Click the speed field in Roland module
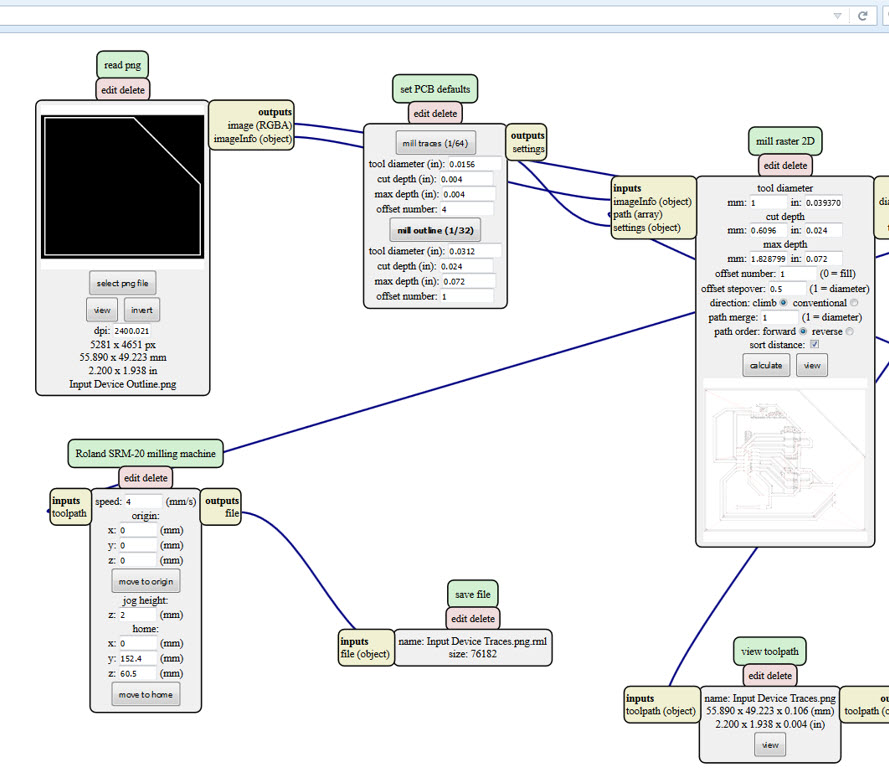Screen dimensions: 889x768 [x=143, y=502]
